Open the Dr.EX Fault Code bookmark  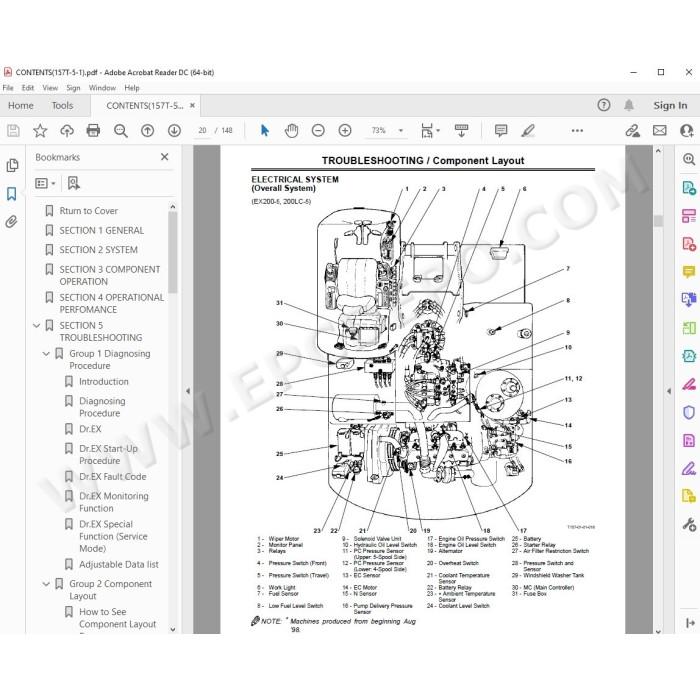(112, 476)
